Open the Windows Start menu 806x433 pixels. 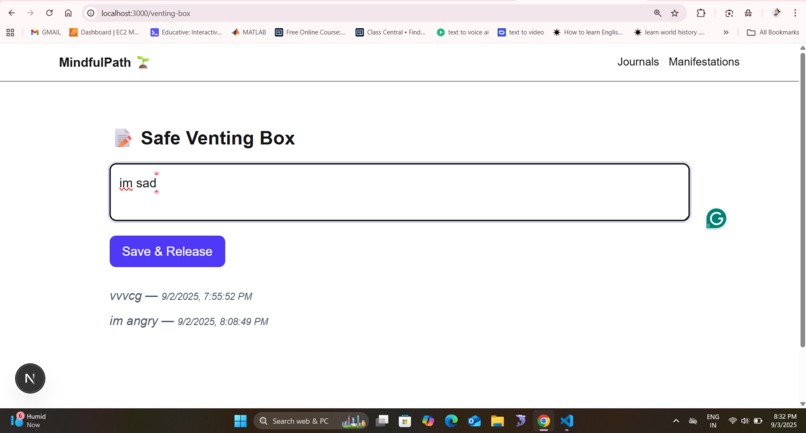point(240,421)
